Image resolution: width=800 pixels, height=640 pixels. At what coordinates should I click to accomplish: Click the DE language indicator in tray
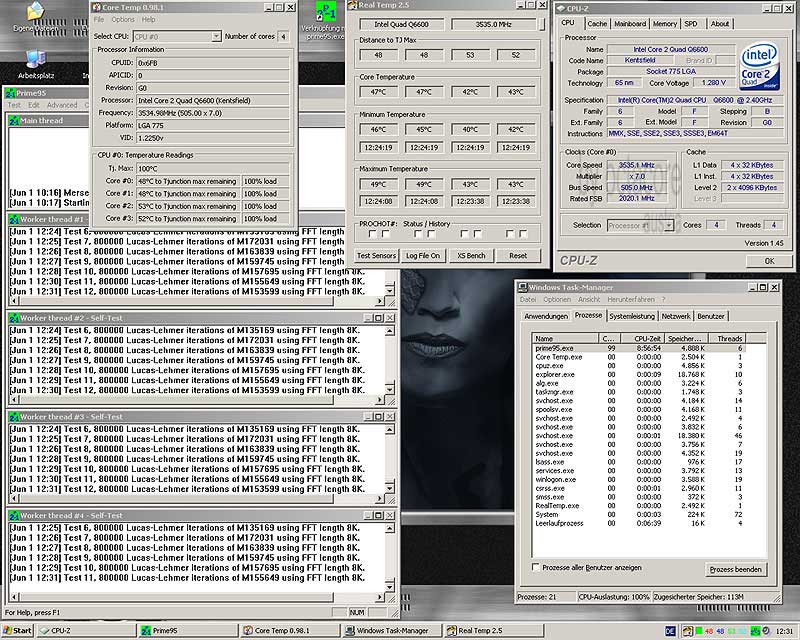click(x=670, y=631)
